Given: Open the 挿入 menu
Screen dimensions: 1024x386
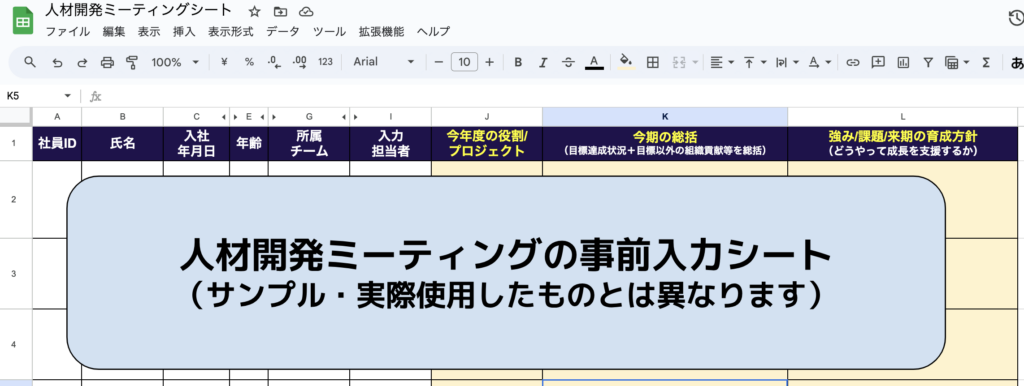Looking at the screenshot, I should [184, 31].
